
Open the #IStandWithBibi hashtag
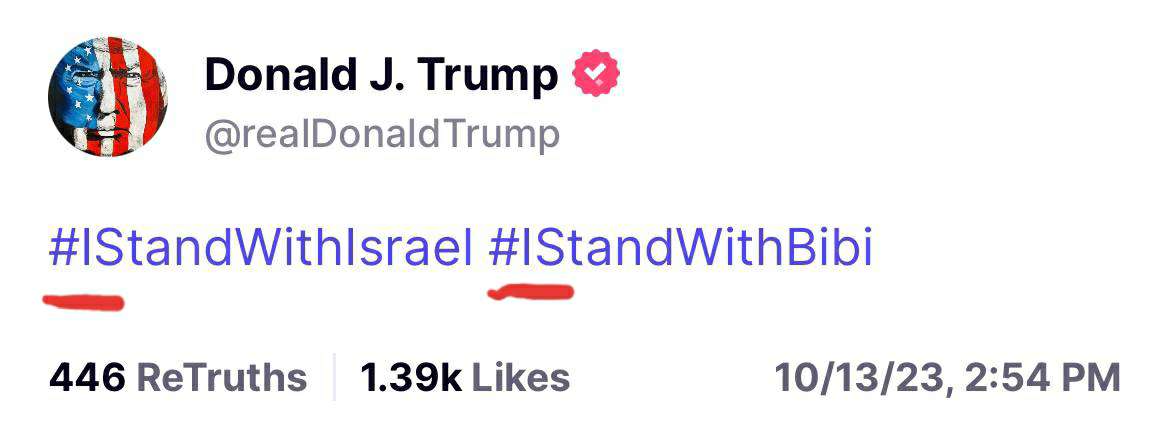(x=681, y=250)
